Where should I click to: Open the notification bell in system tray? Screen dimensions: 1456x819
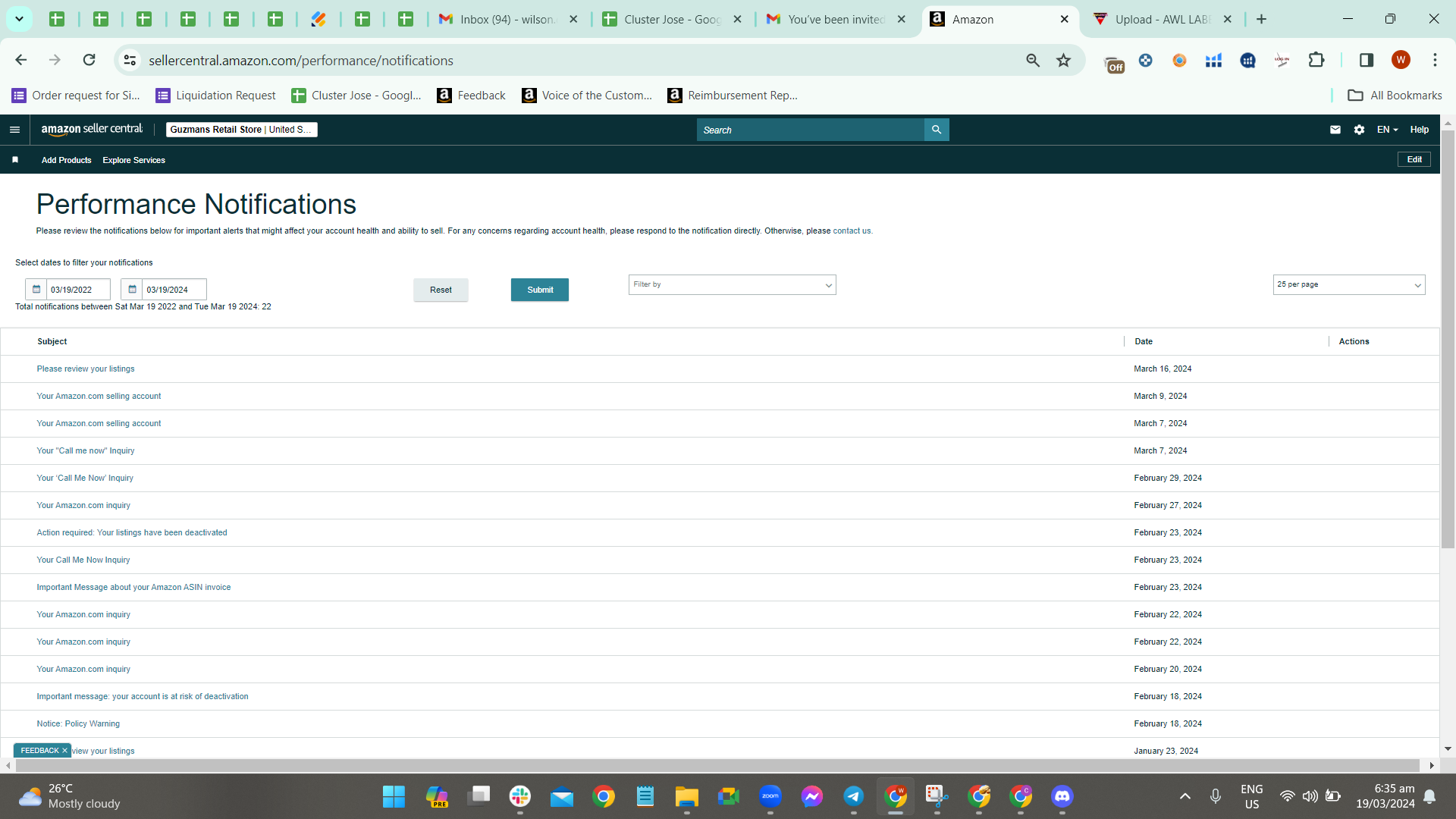(x=1429, y=796)
